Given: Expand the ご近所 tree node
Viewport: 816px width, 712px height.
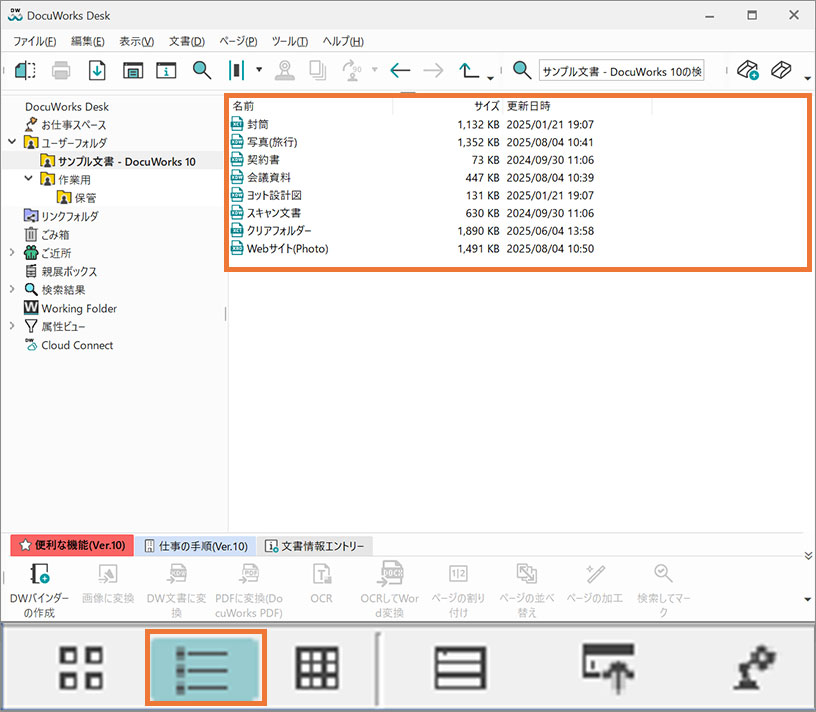Looking at the screenshot, I should [x=12, y=252].
